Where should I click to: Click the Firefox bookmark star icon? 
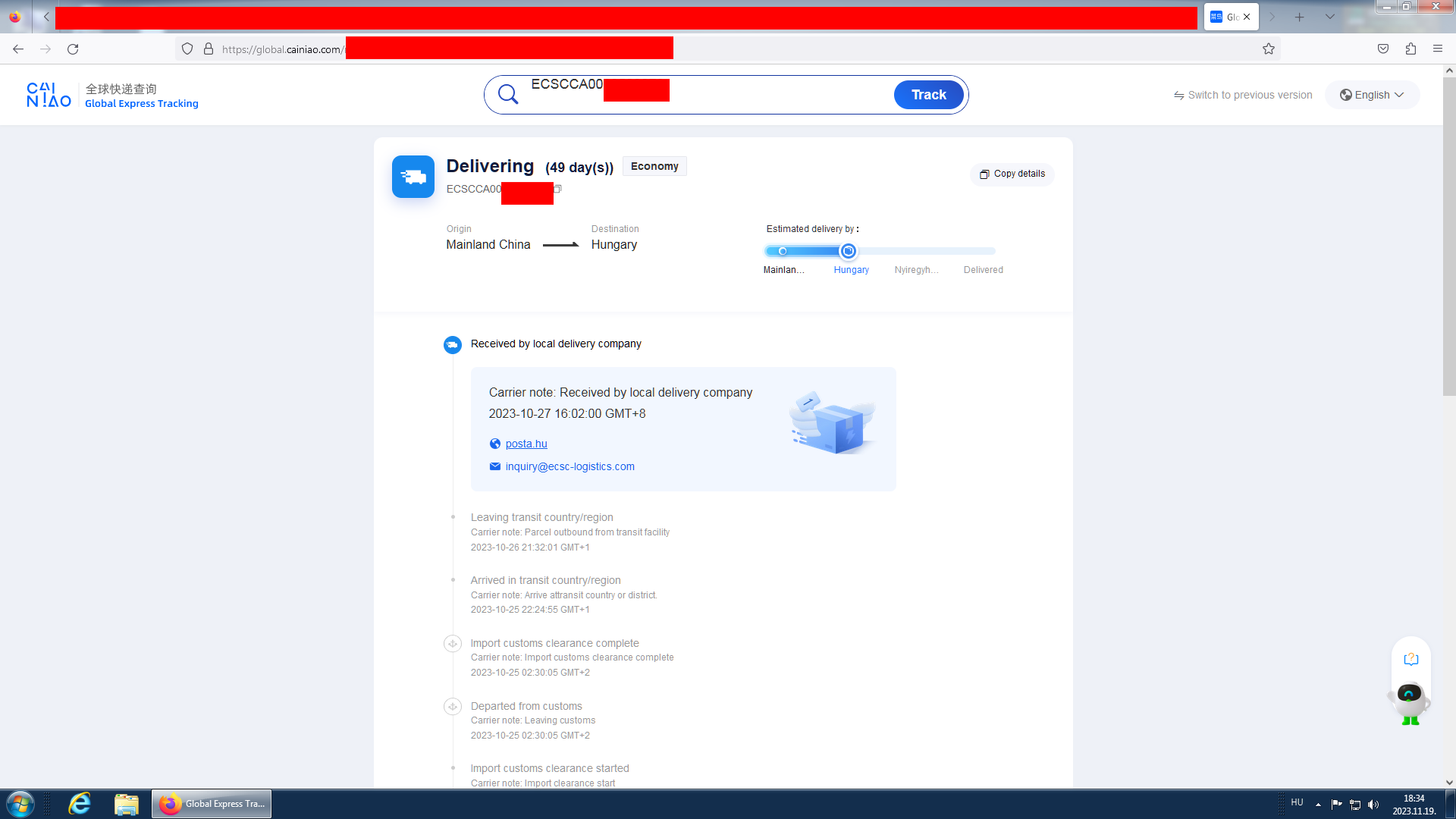coord(1269,49)
